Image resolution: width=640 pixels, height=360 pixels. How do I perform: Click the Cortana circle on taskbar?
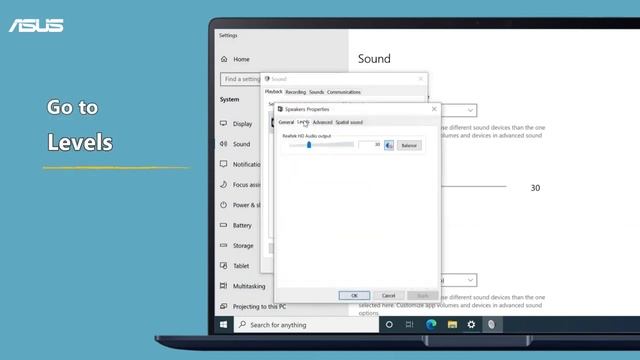click(x=389, y=324)
